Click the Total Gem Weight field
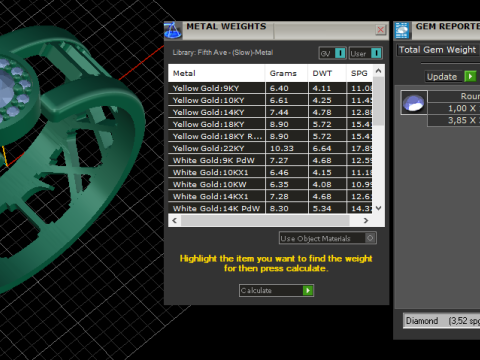The height and width of the screenshot is (360, 480). (438, 50)
